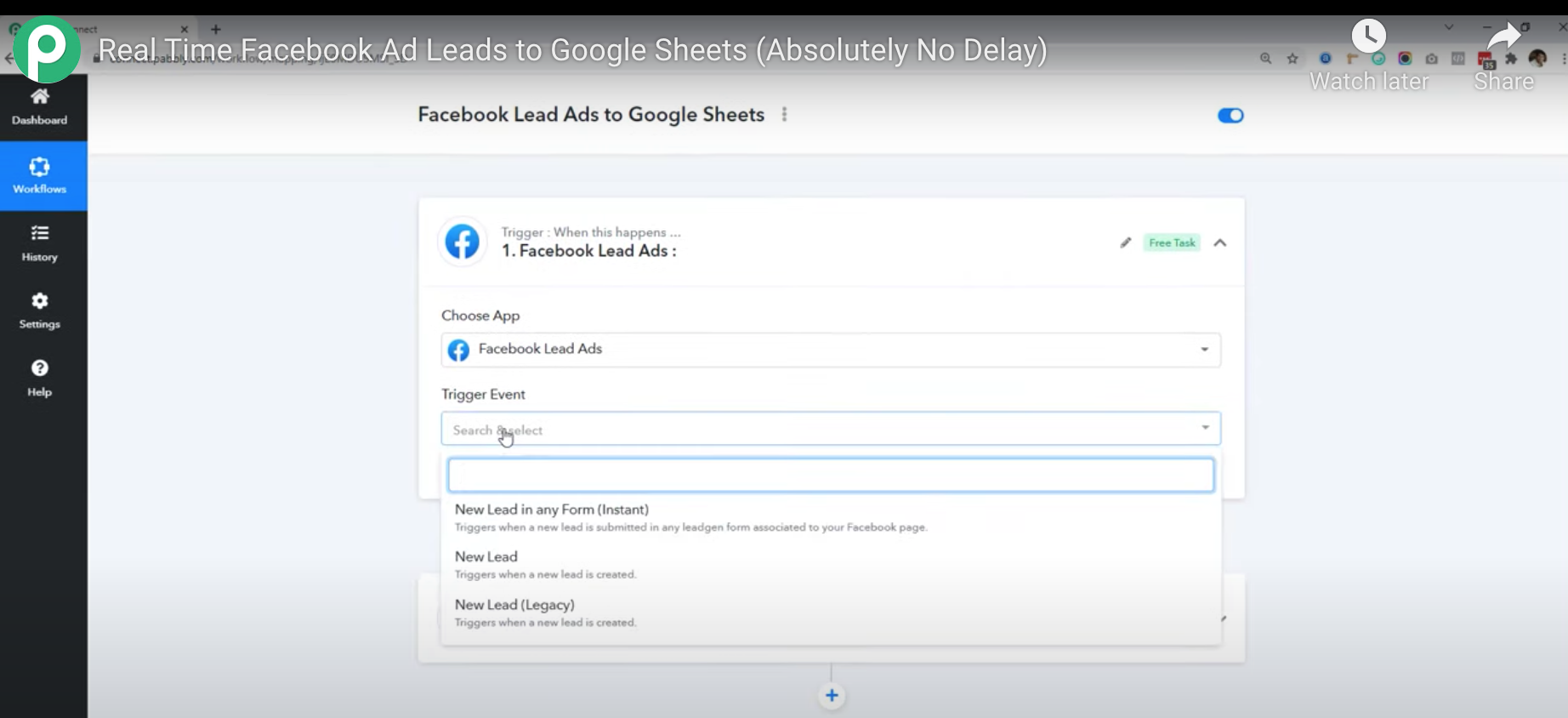Toggle the workflow enable switch off
Viewport: 1568px width, 718px height.
point(1230,116)
